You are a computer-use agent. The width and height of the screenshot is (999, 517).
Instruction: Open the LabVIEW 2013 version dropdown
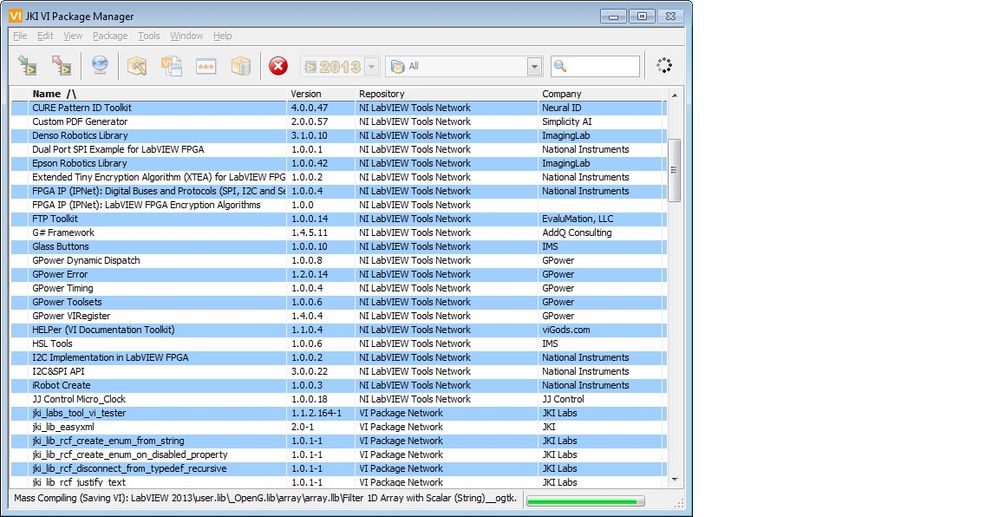point(372,66)
